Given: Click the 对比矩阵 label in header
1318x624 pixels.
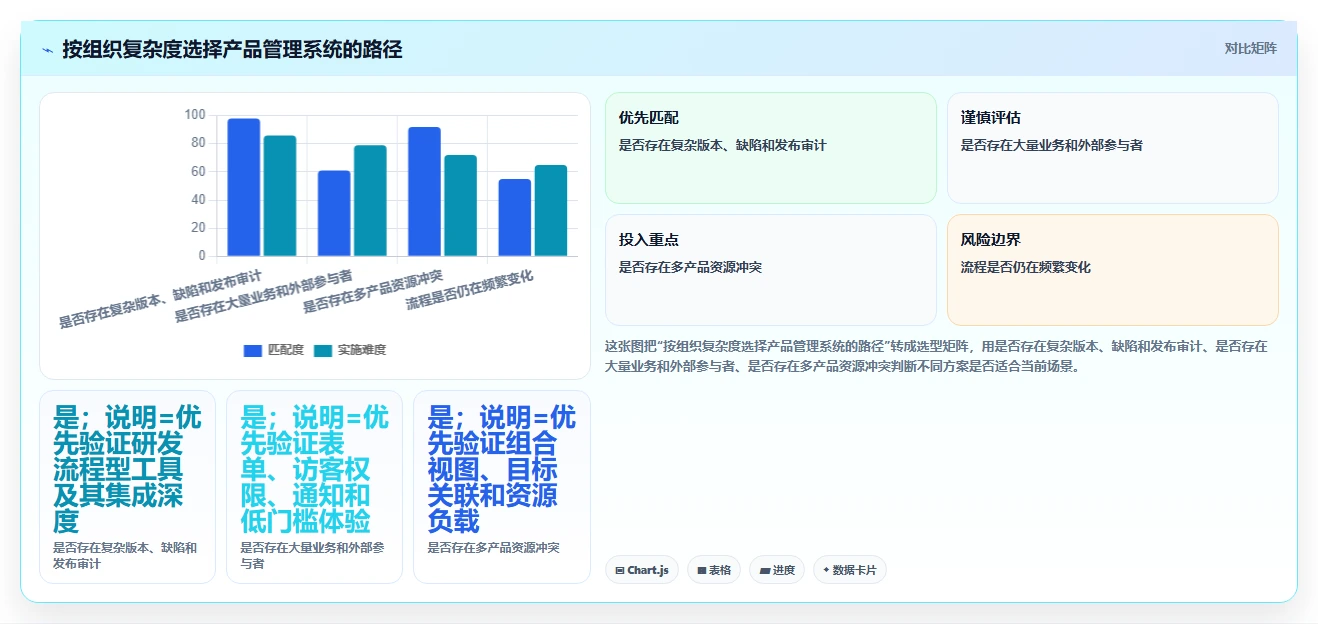Looking at the screenshot, I should (1250, 48).
